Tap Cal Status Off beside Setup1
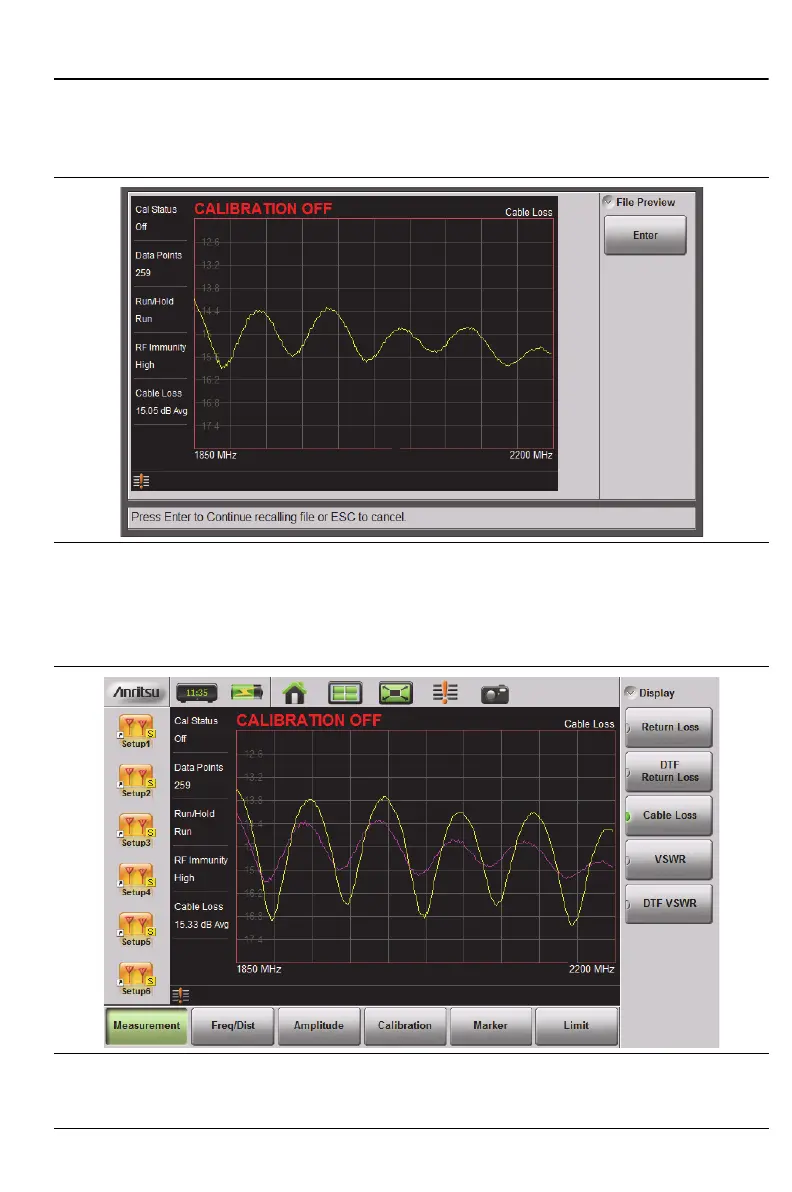Image resolution: width=792 pixels, height=1192 pixels. [x=195, y=729]
